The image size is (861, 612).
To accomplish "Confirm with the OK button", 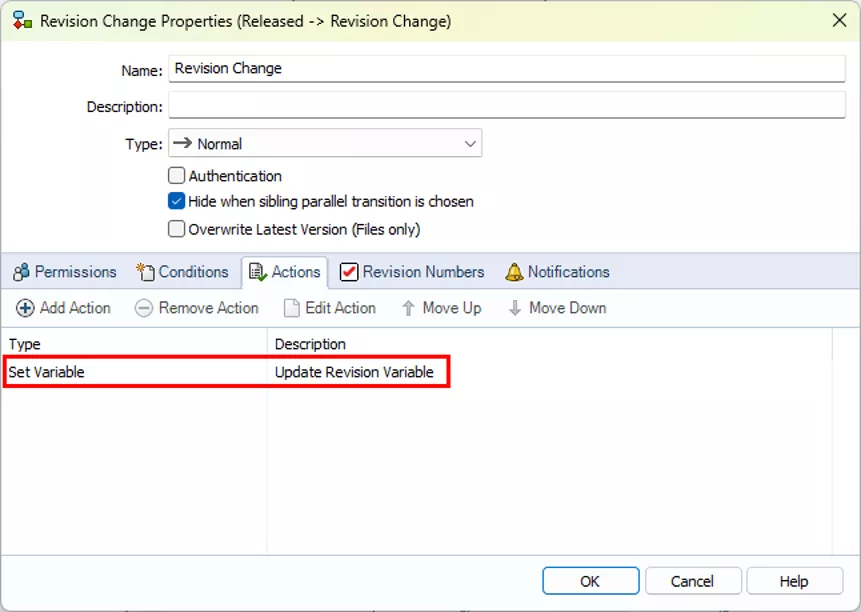I will tap(591, 581).
